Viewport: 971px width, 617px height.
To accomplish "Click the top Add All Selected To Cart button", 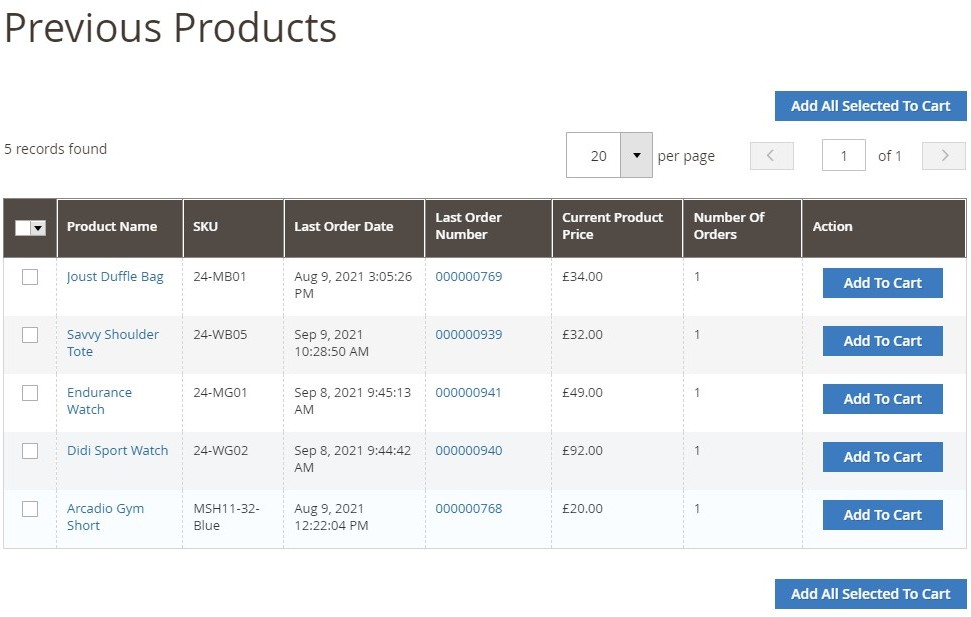I will 870,106.
